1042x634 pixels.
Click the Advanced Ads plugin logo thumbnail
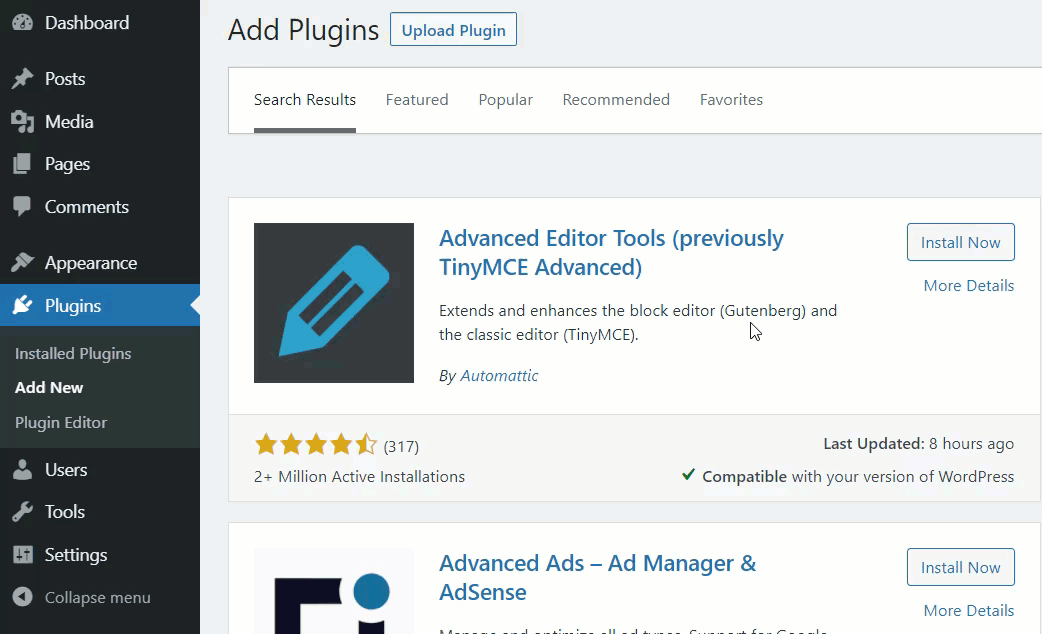334,591
